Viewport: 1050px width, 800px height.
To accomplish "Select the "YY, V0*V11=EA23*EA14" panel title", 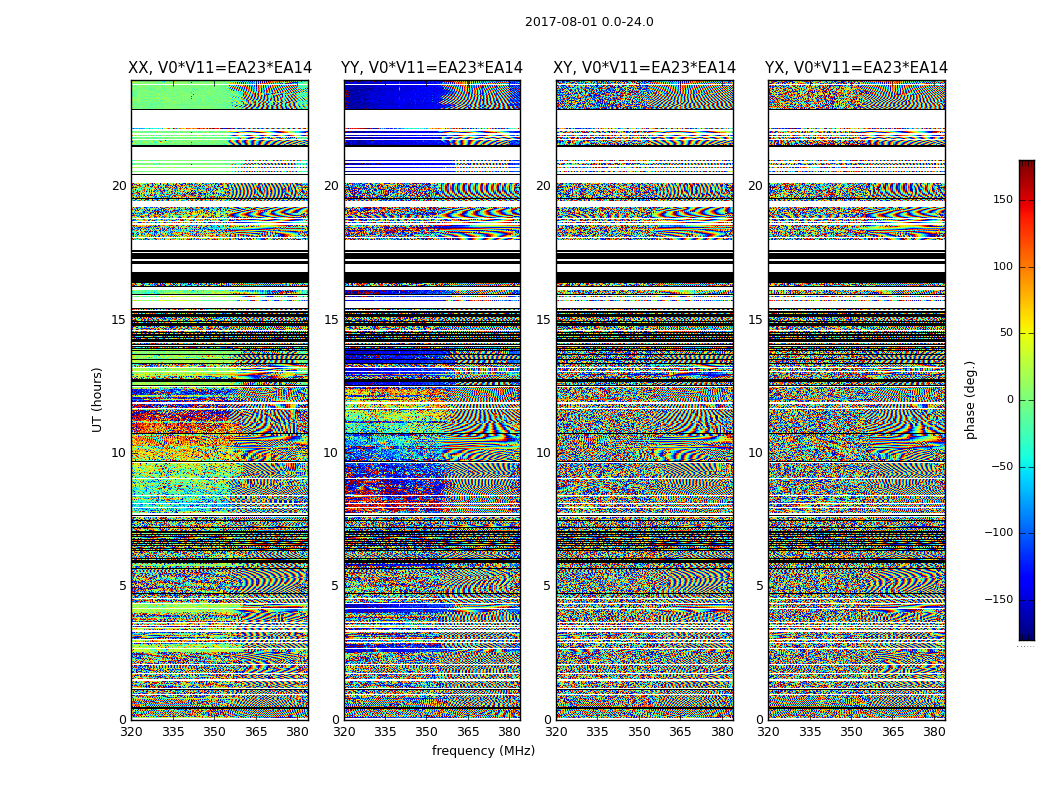I will pos(432,68).
